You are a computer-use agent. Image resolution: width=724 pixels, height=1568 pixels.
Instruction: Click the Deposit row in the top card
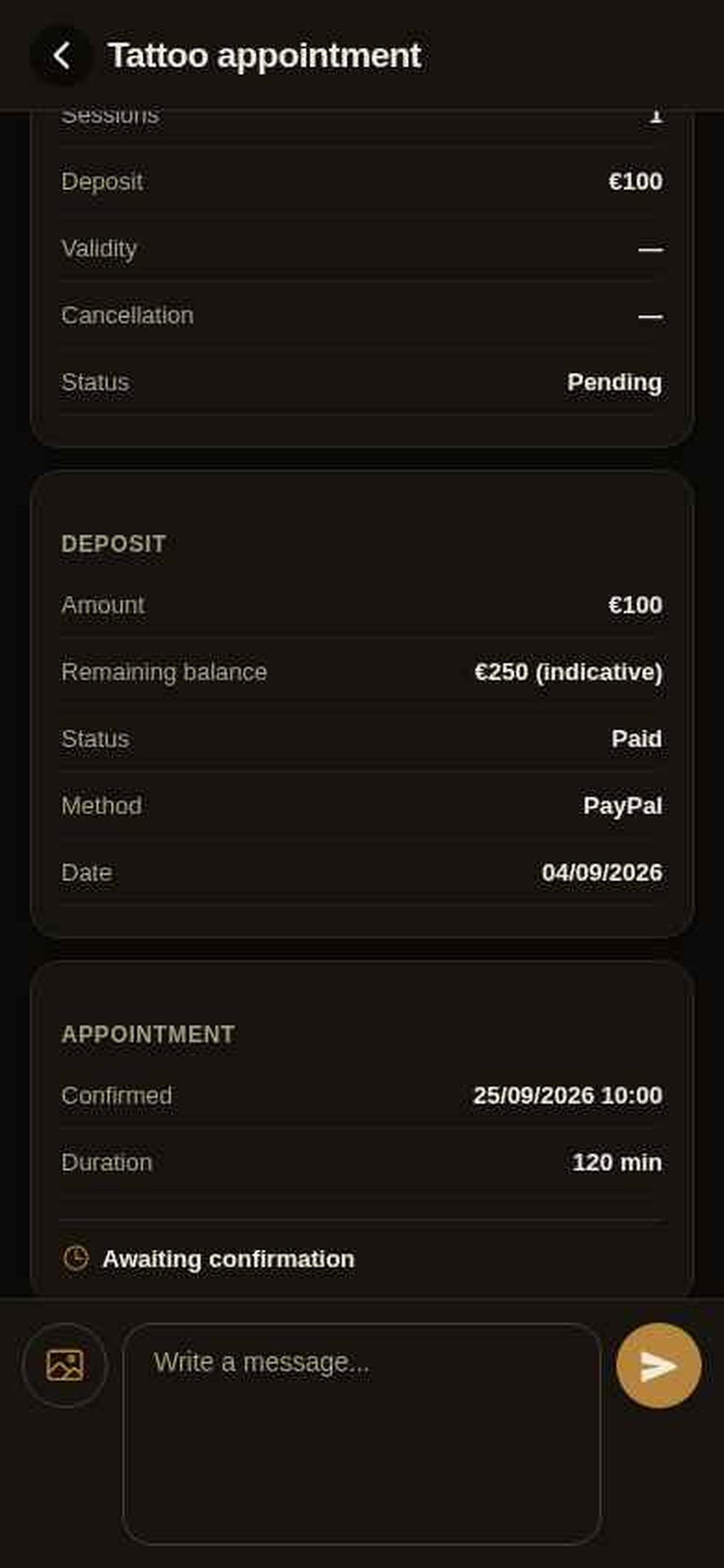tap(361, 181)
